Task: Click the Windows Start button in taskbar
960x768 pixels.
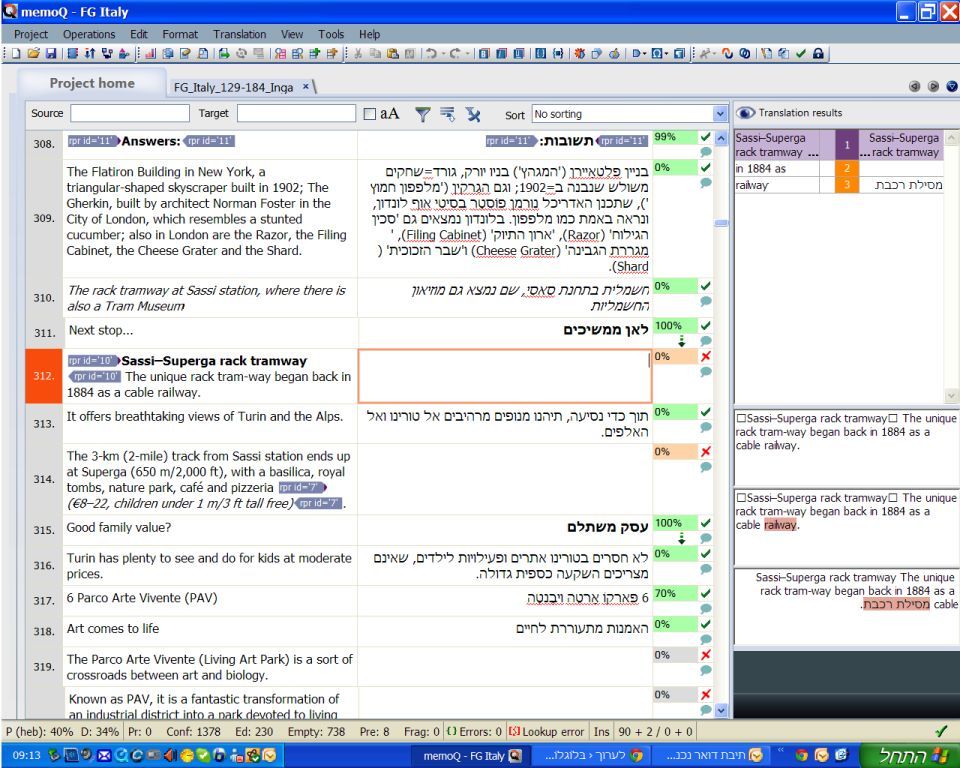Action: click(908, 755)
